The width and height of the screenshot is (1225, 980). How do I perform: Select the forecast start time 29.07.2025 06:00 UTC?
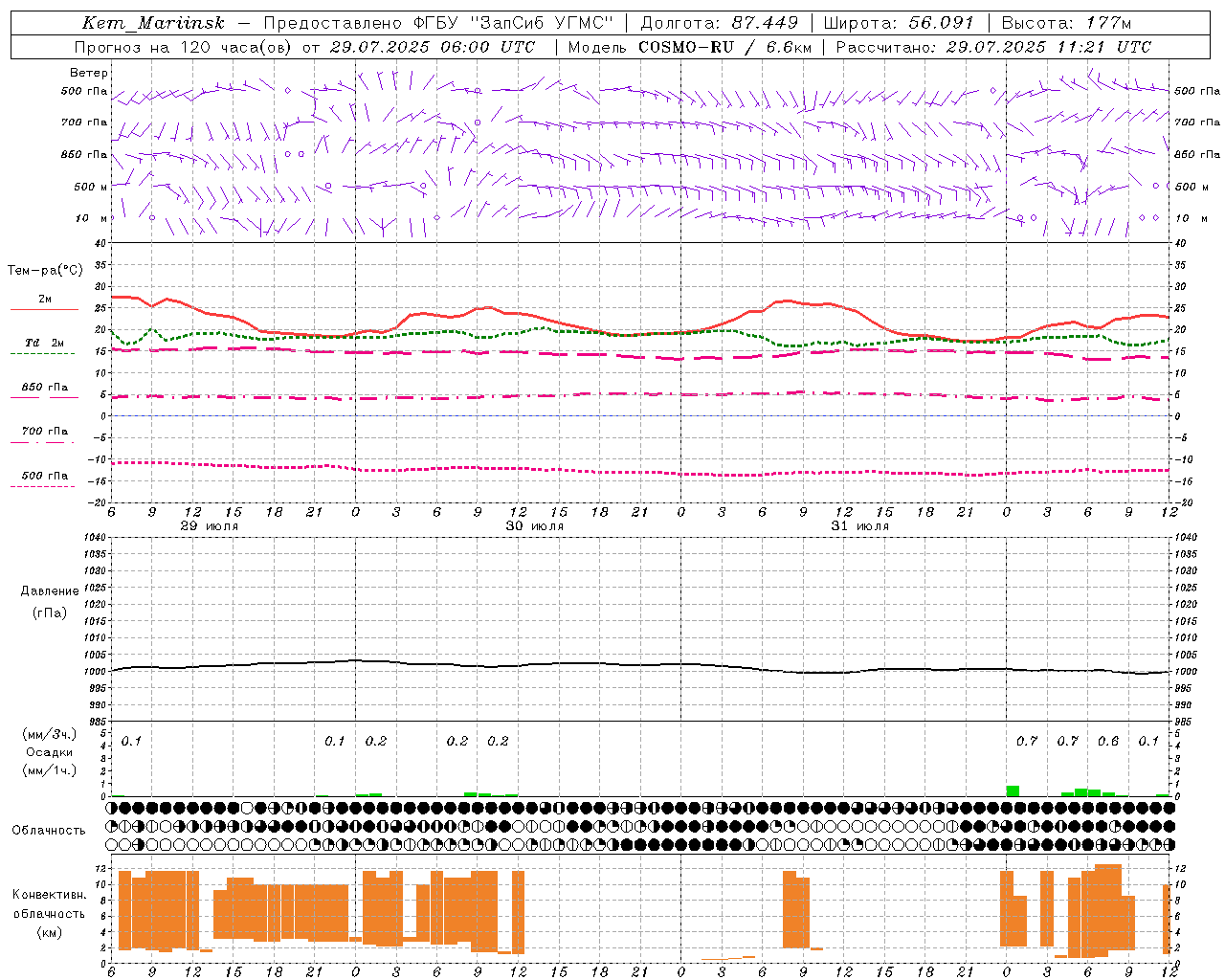pos(433,47)
